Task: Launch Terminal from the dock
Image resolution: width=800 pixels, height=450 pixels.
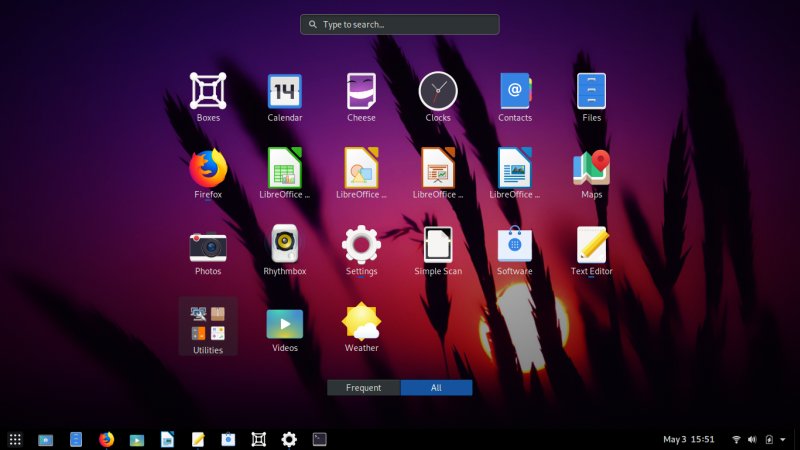Action: 319,439
